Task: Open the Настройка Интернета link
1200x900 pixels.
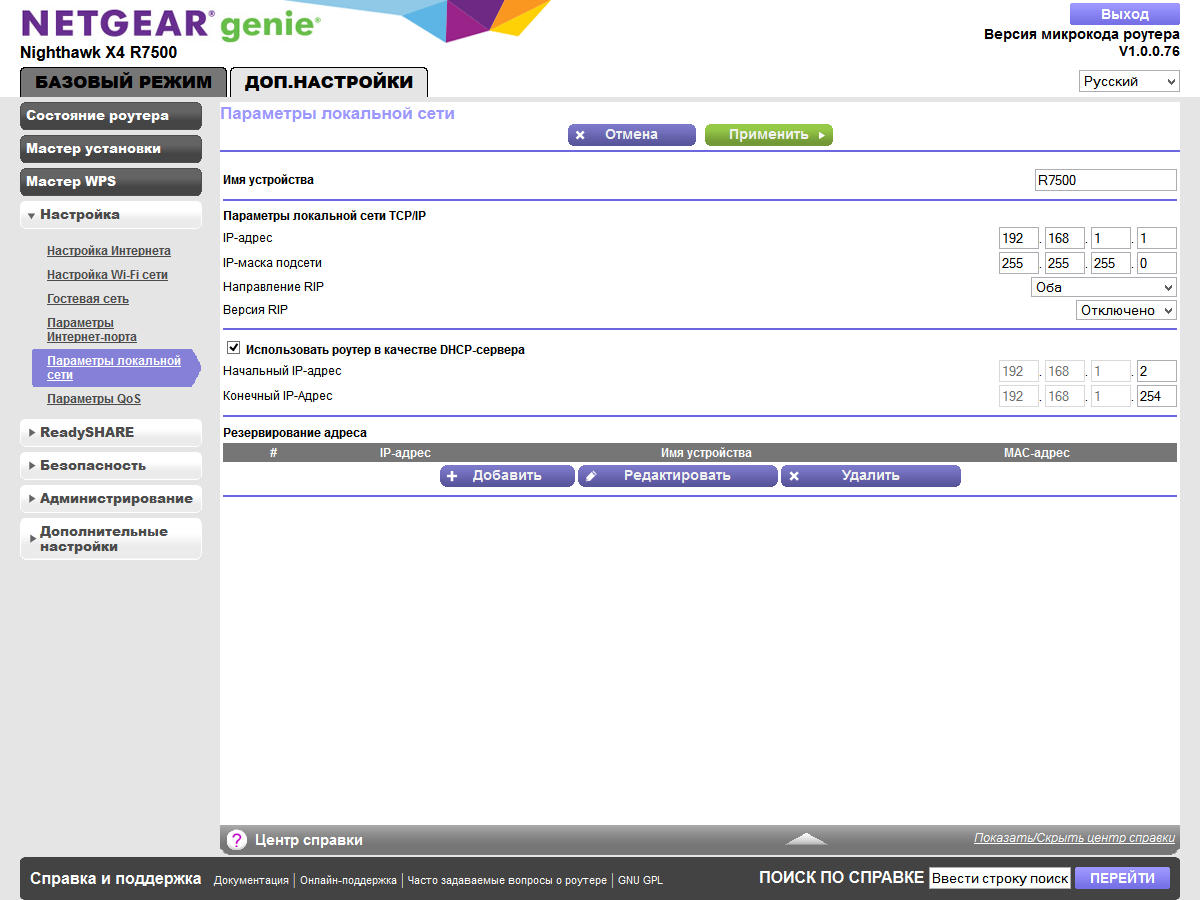Action: [109, 251]
